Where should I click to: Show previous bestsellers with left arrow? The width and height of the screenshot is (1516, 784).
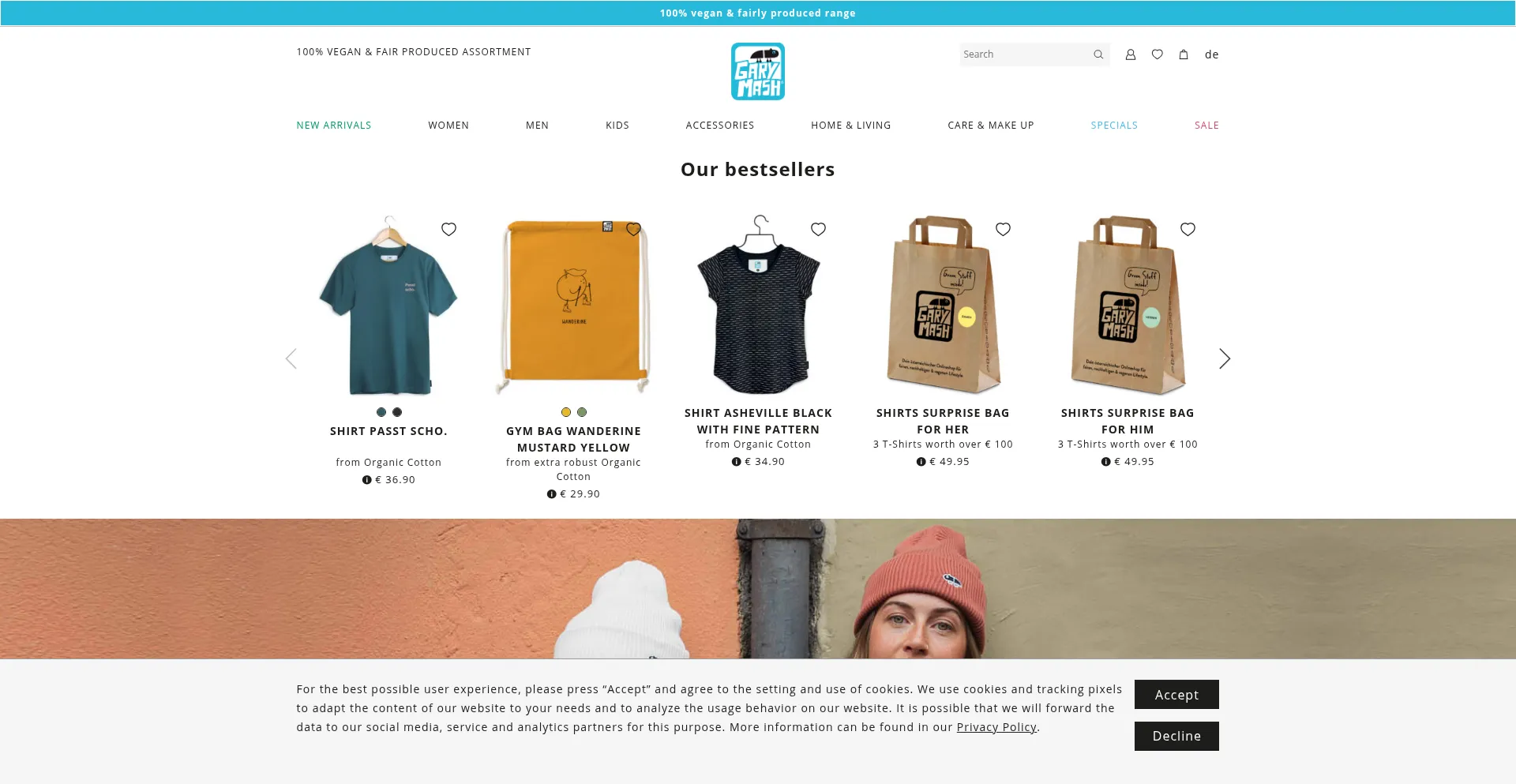click(291, 358)
